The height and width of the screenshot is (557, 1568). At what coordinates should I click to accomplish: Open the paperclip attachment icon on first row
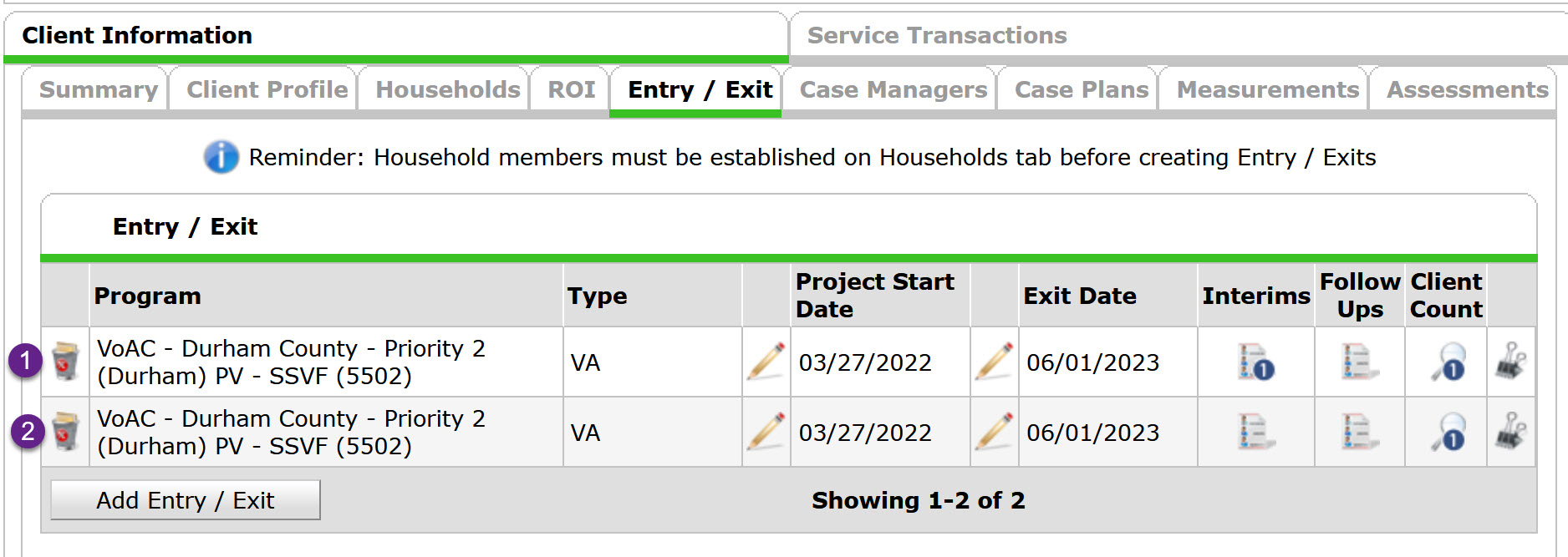point(1510,362)
